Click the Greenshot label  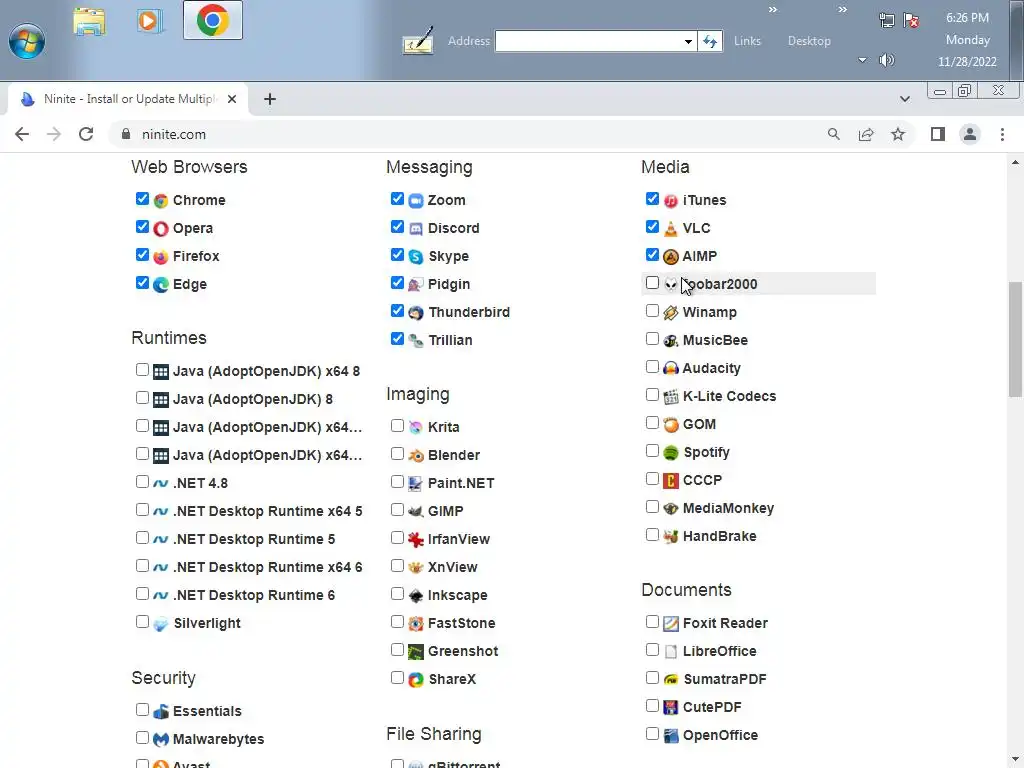(463, 652)
